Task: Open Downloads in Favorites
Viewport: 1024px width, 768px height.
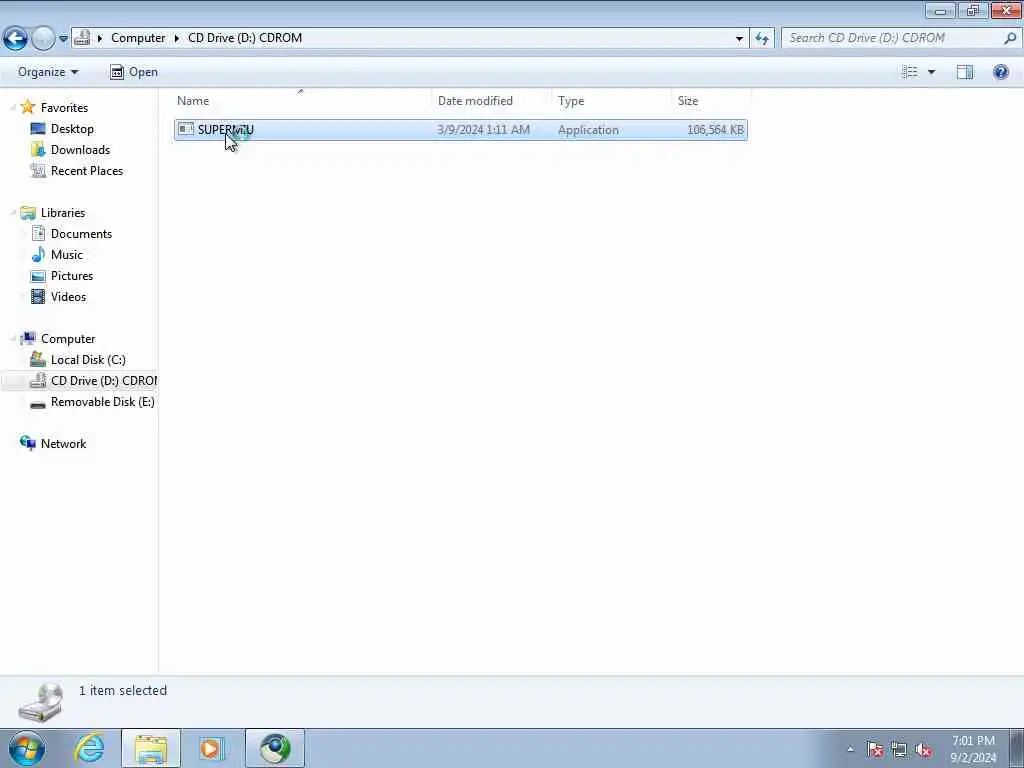Action: pyautogui.click(x=80, y=150)
